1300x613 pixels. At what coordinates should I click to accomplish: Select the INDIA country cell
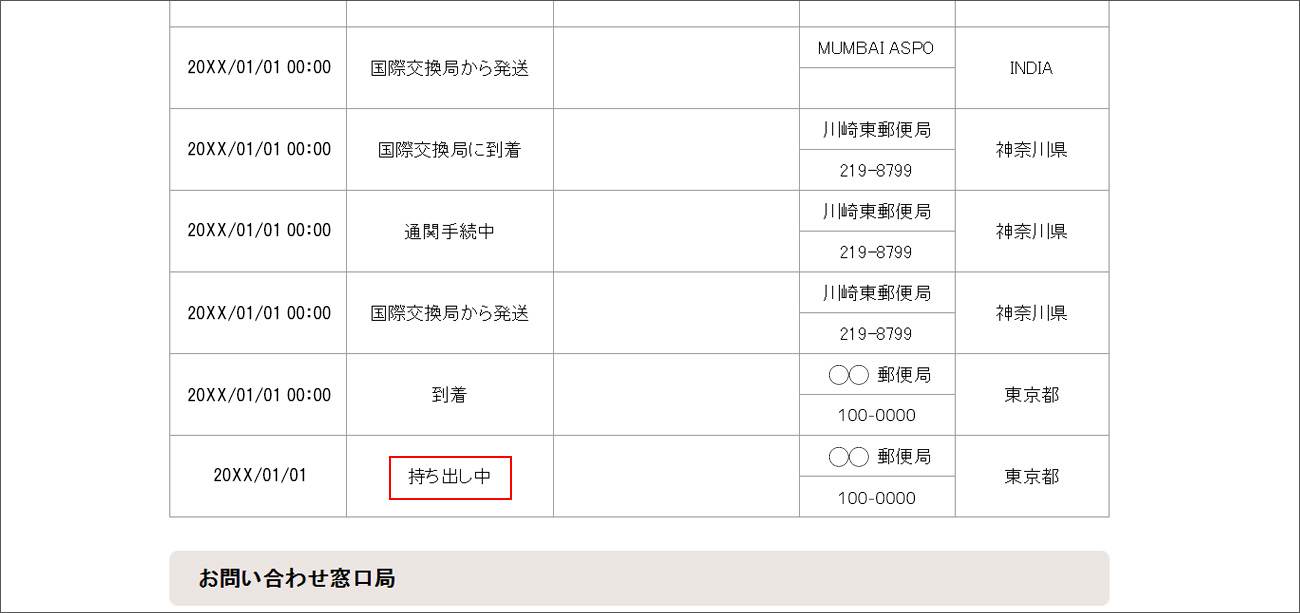pyautogui.click(x=1031, y=68)
